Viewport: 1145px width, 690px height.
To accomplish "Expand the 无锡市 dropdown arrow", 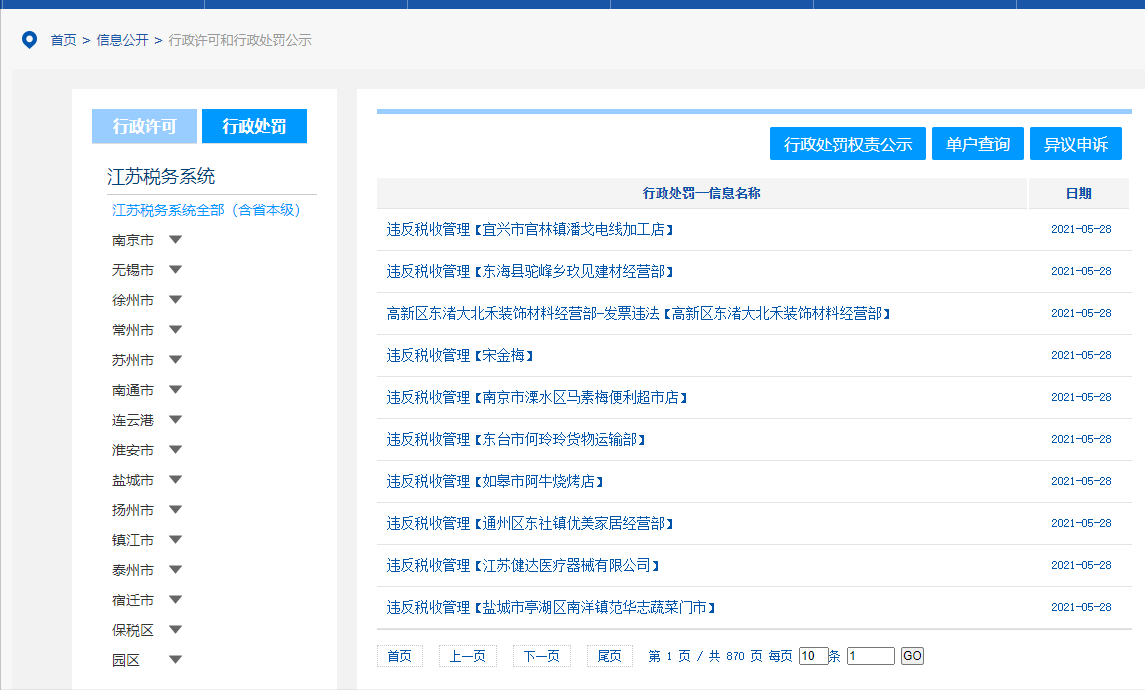I will click(175, 269).
